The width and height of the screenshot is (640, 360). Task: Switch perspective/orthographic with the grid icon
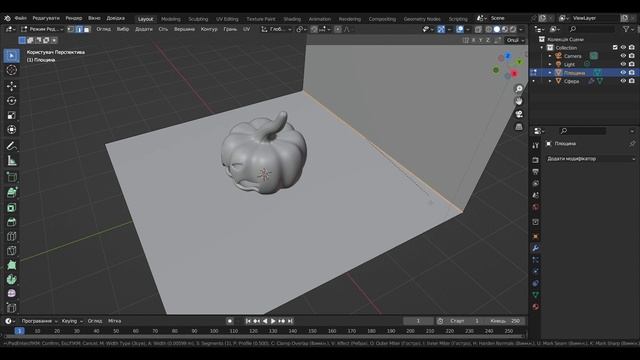pyautogui.click(x=519, y=127)
